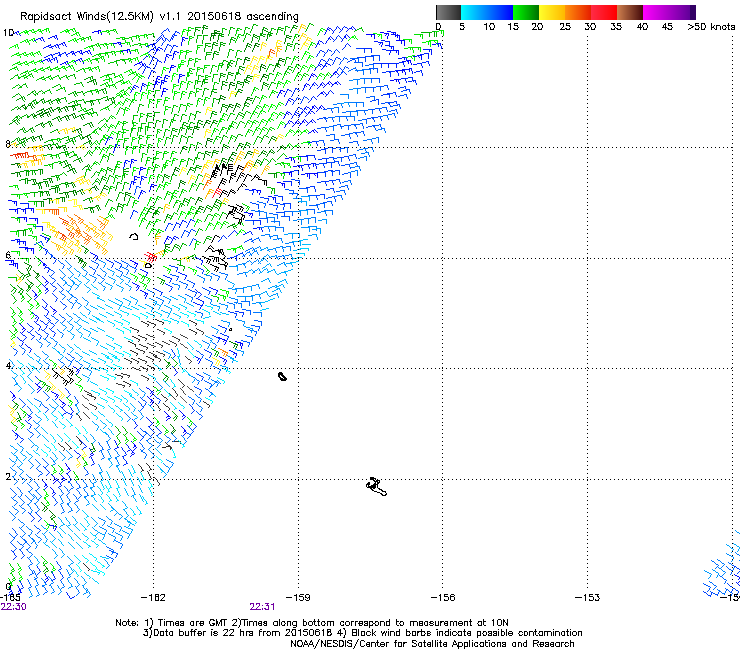Click the '8' latitude axis label
This screenshot has height=650, width=740.
[8, 144]
